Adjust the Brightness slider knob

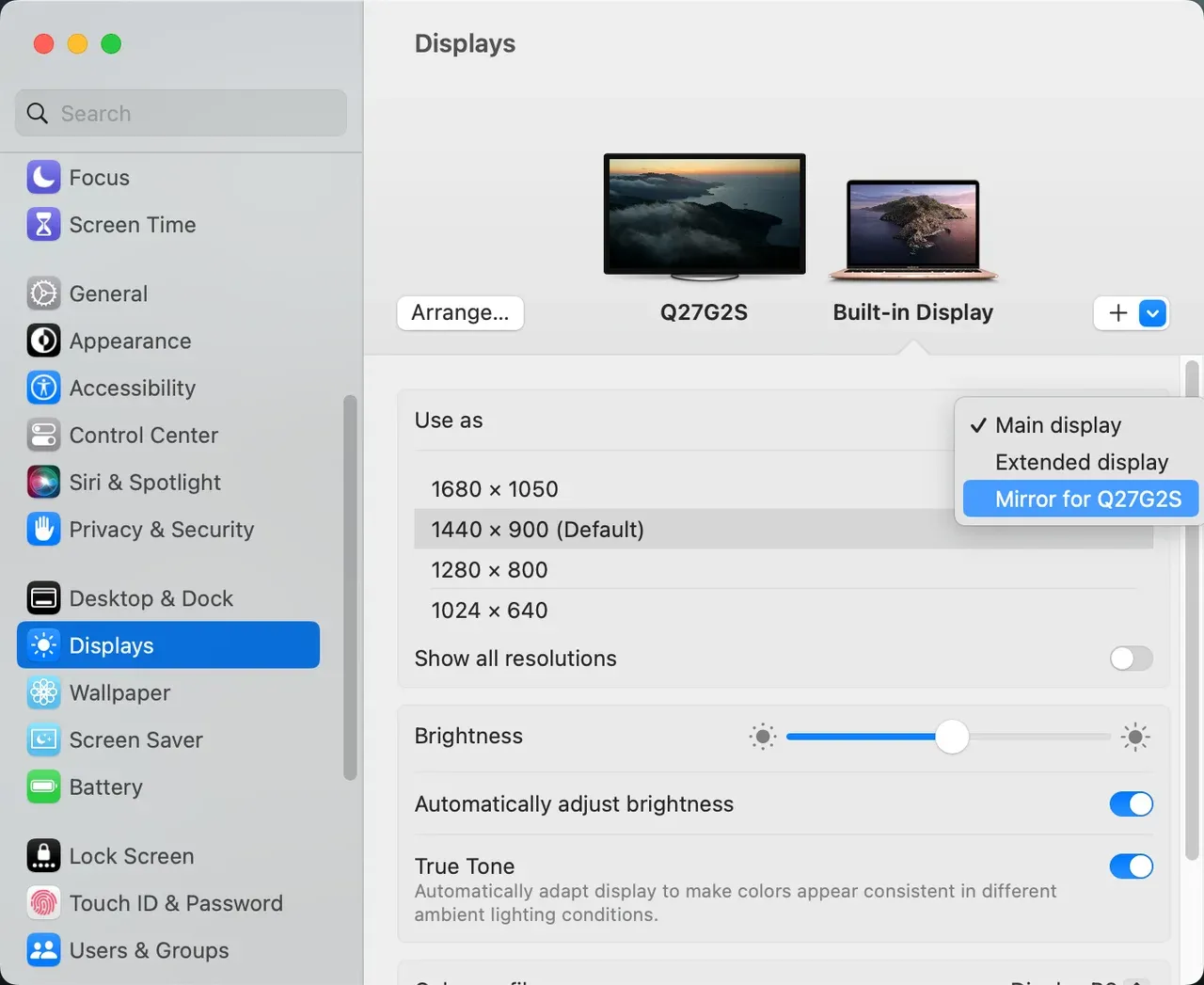(x=952, y=737)
